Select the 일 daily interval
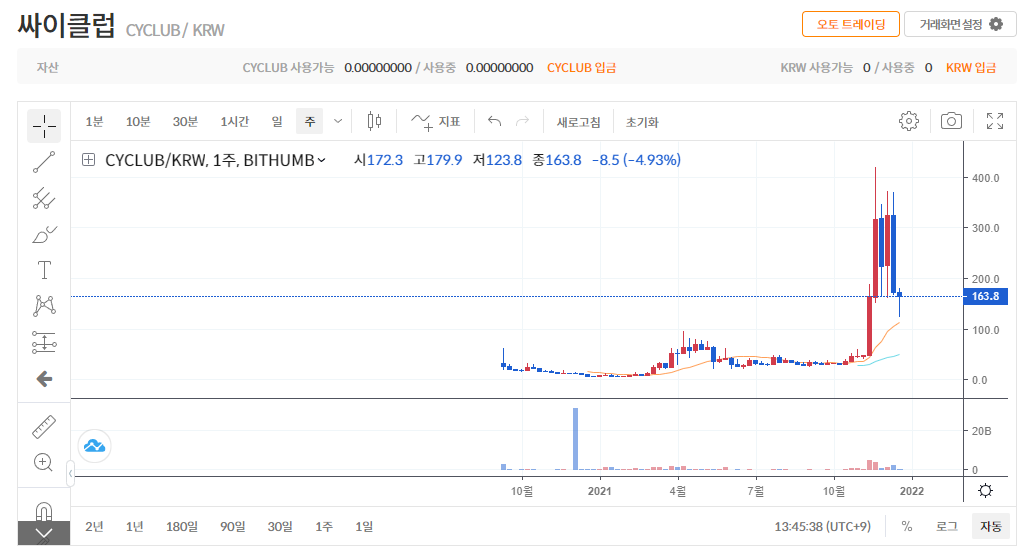Viewport: 1031px width, 552px height. (277, 122)
